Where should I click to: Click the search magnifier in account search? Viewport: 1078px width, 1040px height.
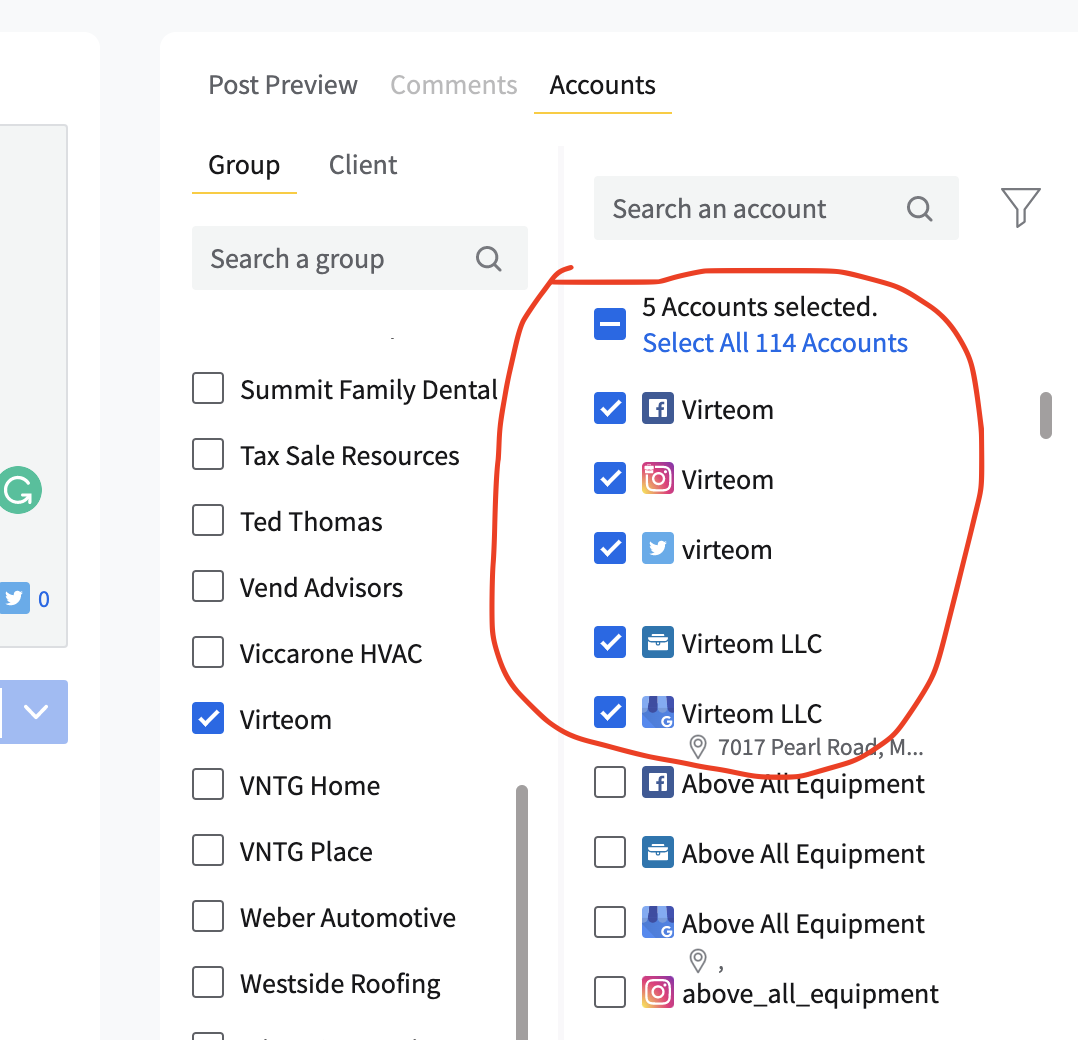(919, 209)
